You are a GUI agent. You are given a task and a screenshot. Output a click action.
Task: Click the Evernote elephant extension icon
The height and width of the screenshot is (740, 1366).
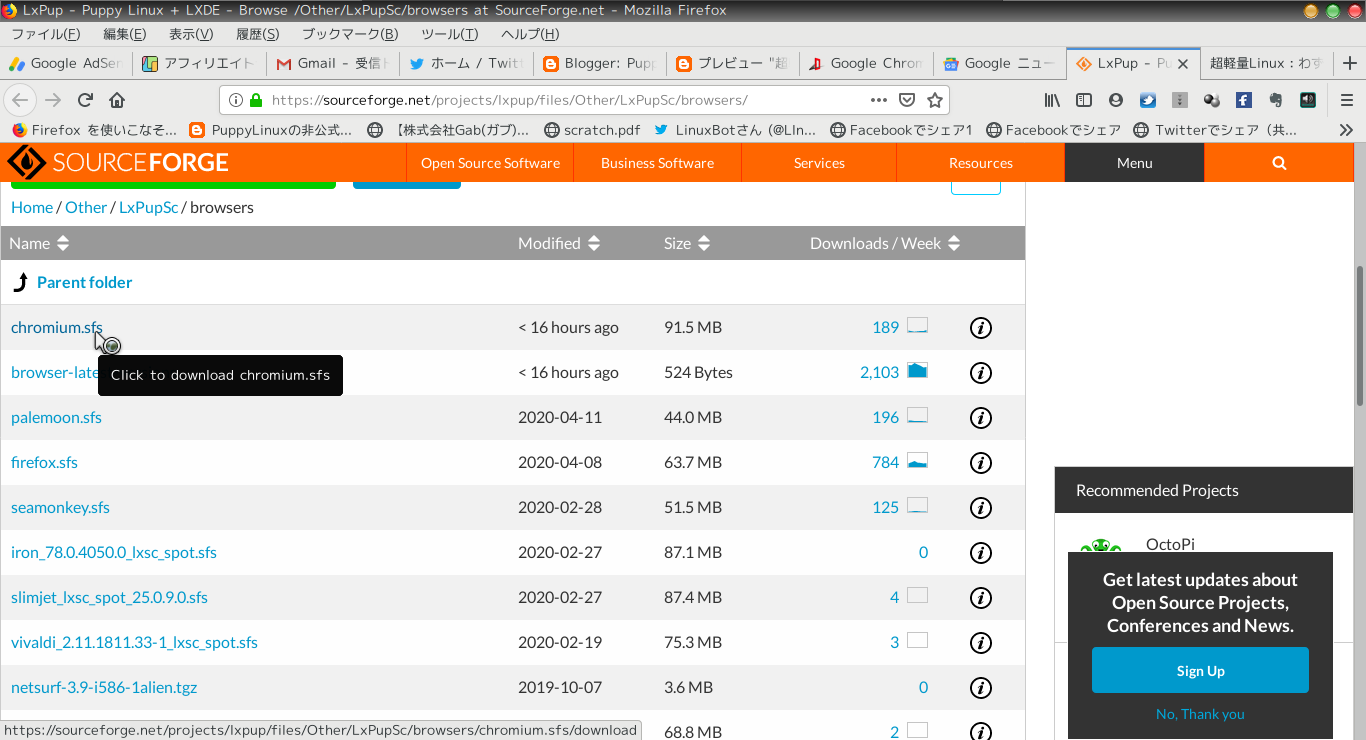pyautogui.click(x=1276, y=100)
